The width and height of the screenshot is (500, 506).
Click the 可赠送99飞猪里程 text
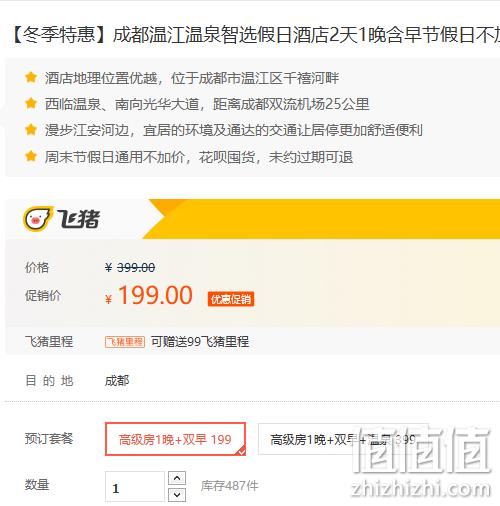point(200,342)
